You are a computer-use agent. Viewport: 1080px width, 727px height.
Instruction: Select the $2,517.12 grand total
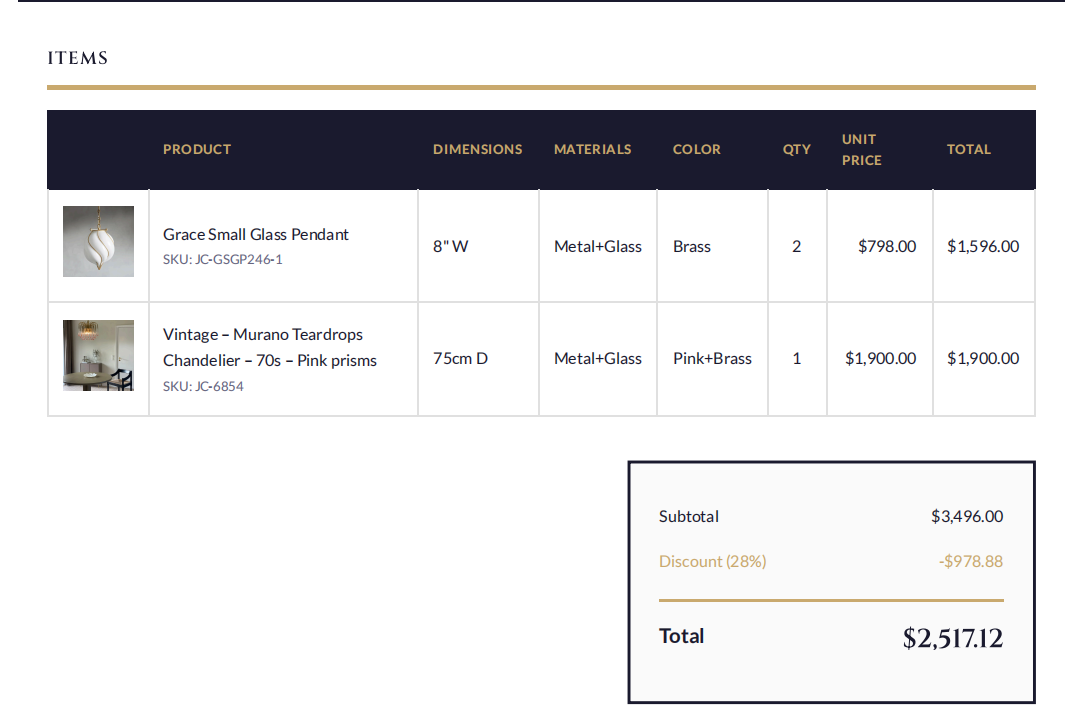[x=953, y=638]
